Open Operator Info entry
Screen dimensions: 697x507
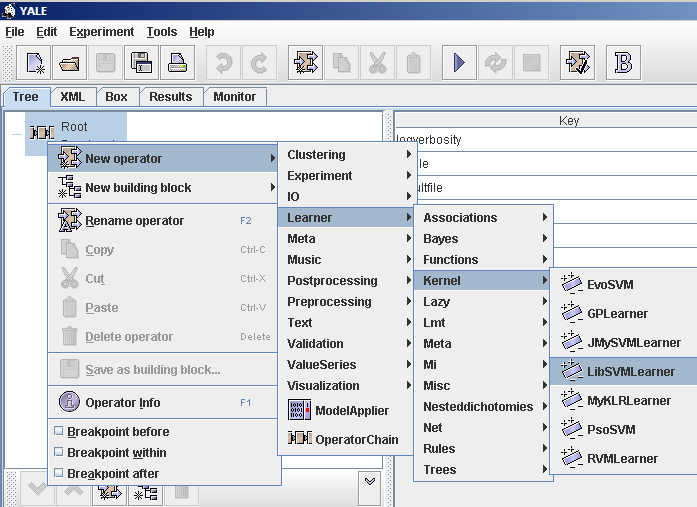coord(163,403)
